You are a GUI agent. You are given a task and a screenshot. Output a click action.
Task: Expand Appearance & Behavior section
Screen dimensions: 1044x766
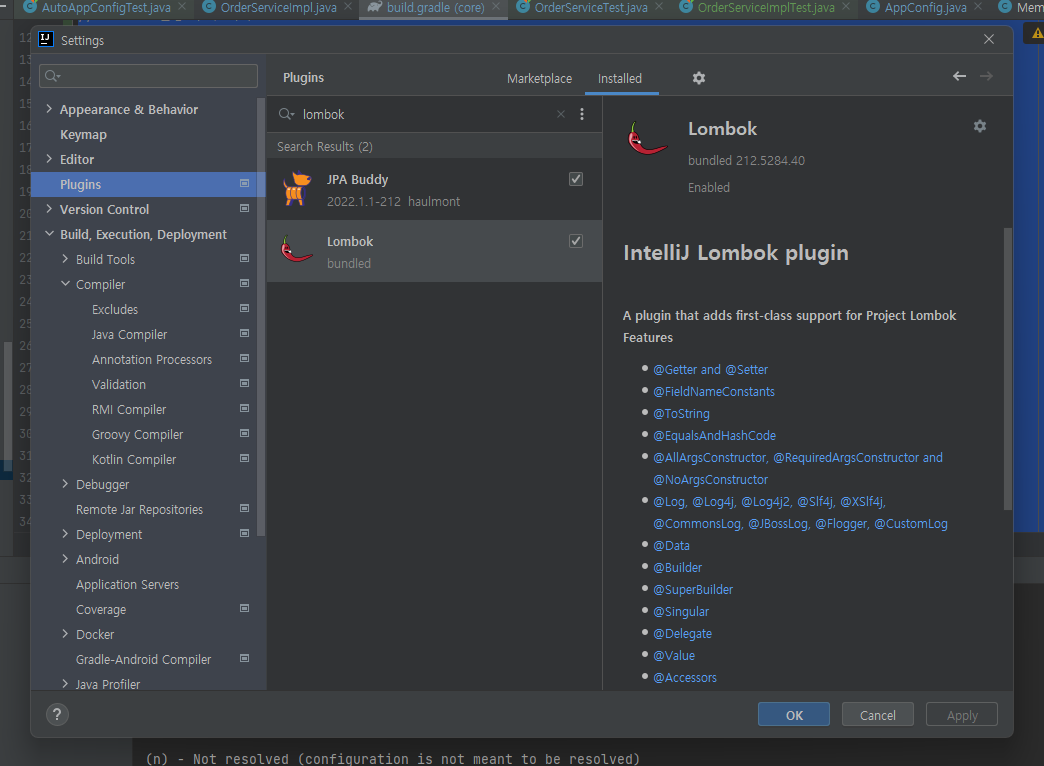tap(49, 109)
